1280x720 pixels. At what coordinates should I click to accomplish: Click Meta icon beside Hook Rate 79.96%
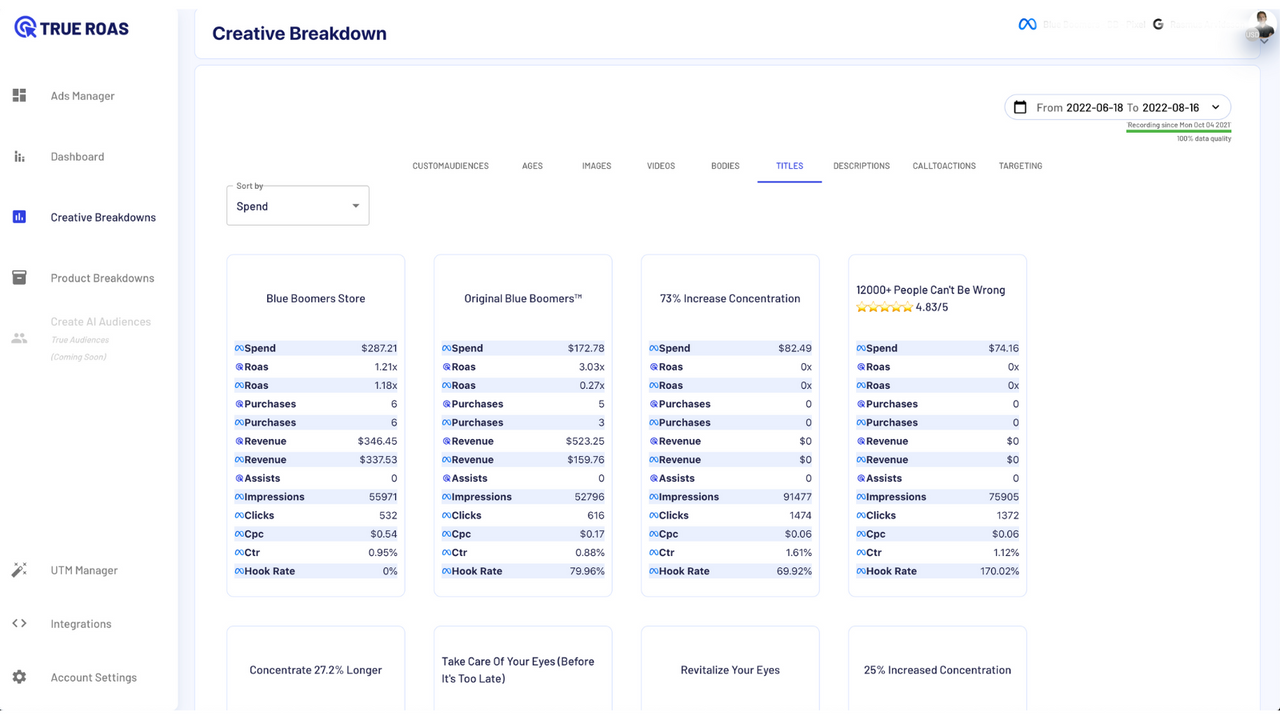[447, 571]
